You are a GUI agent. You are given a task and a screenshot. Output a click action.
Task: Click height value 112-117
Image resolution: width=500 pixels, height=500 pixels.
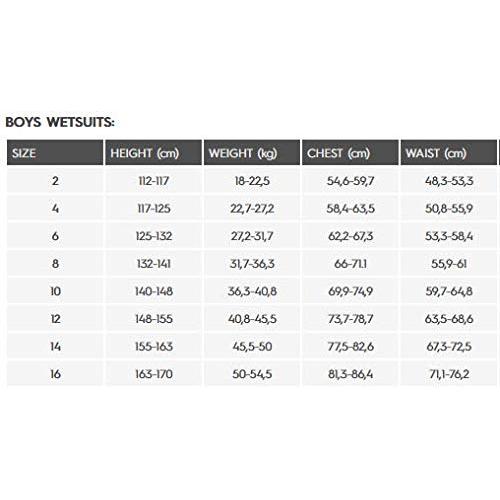click(154, 181)
